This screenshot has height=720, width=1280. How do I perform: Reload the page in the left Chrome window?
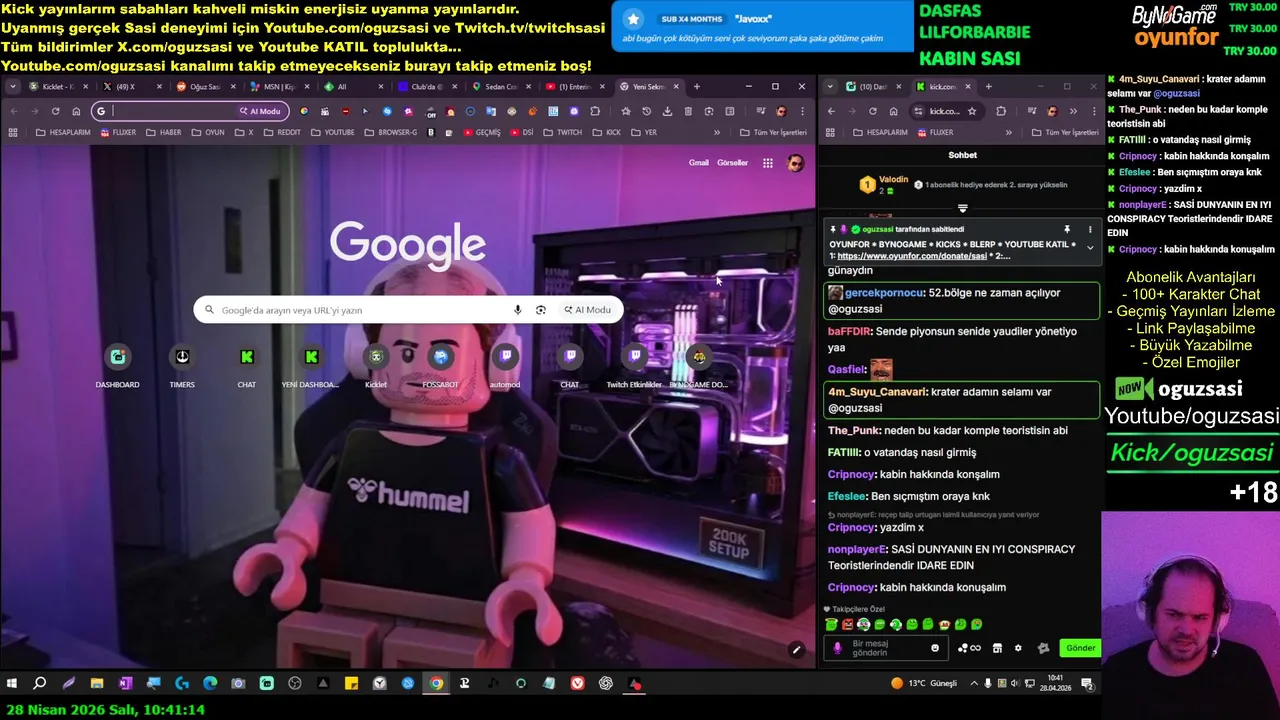coord(55,111)
